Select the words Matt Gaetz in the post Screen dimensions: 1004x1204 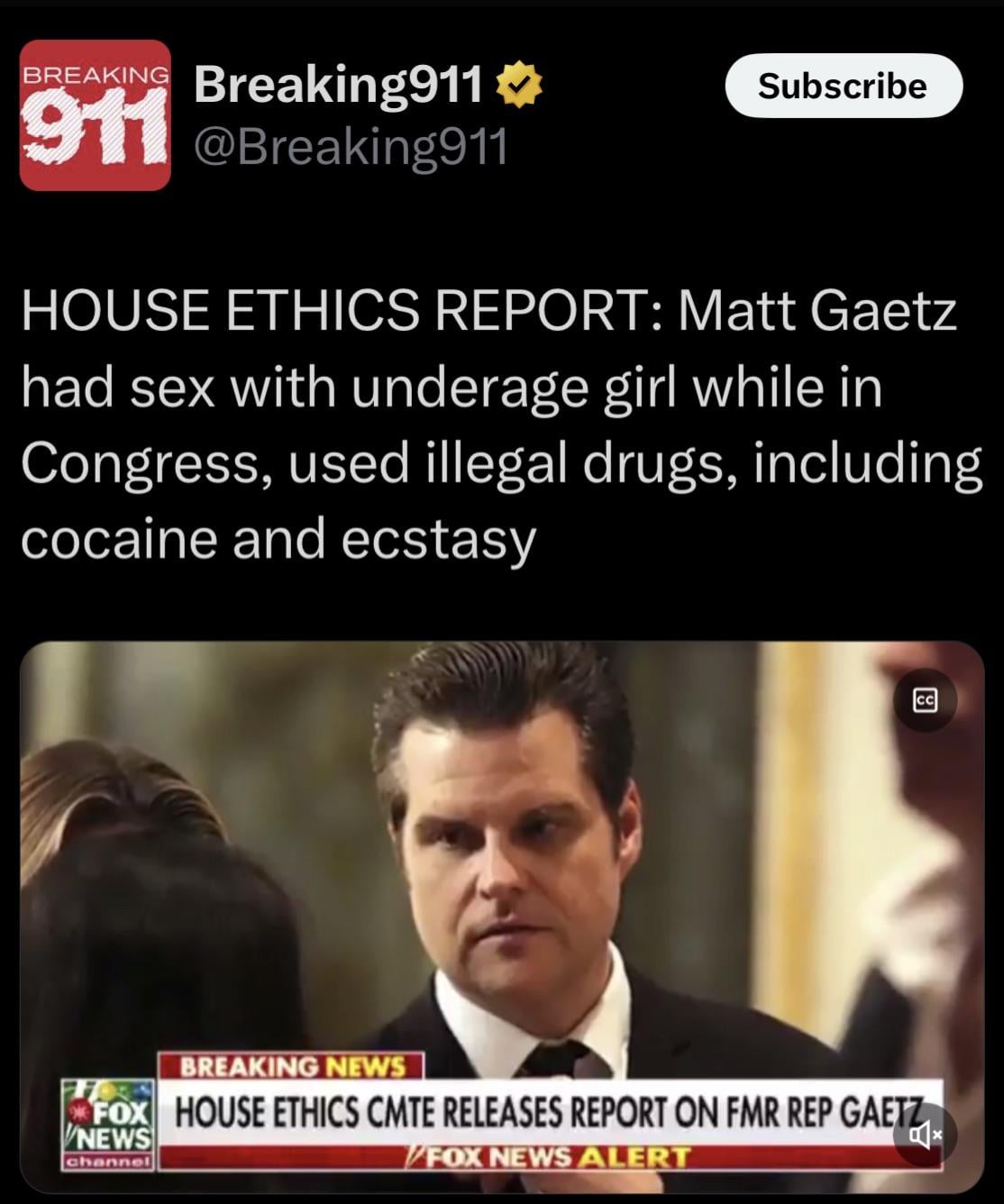tap(817, 311)
